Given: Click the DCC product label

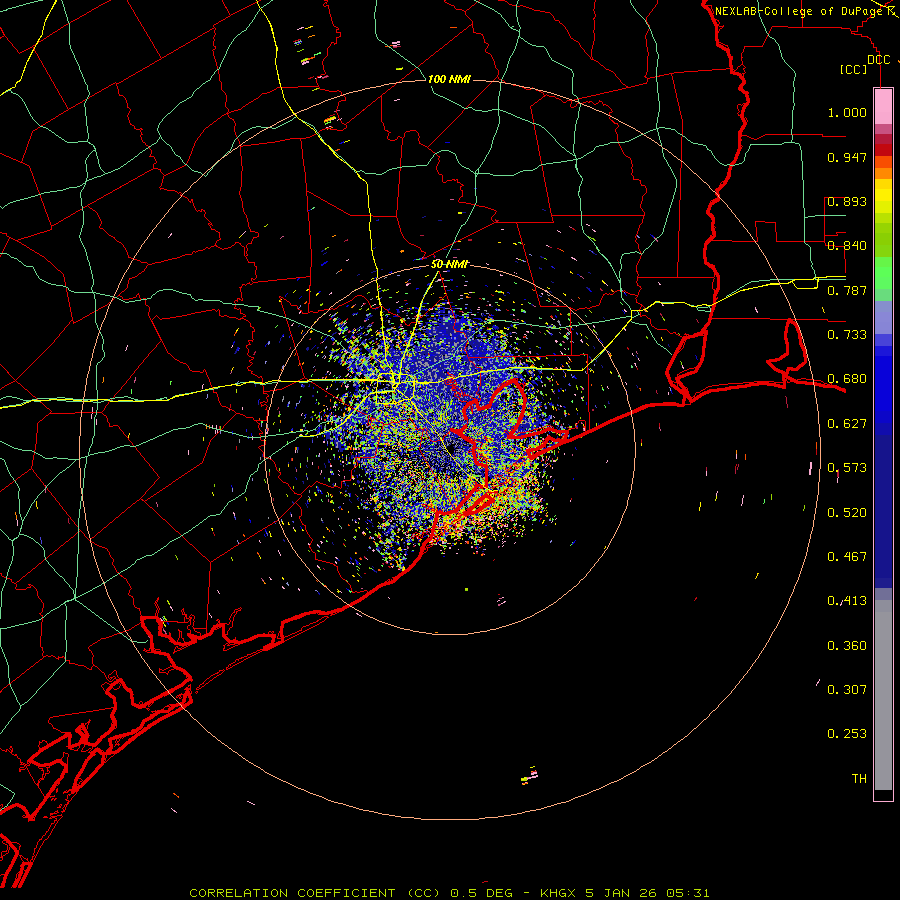Looking at the screenshot, I should click(878, 60).
